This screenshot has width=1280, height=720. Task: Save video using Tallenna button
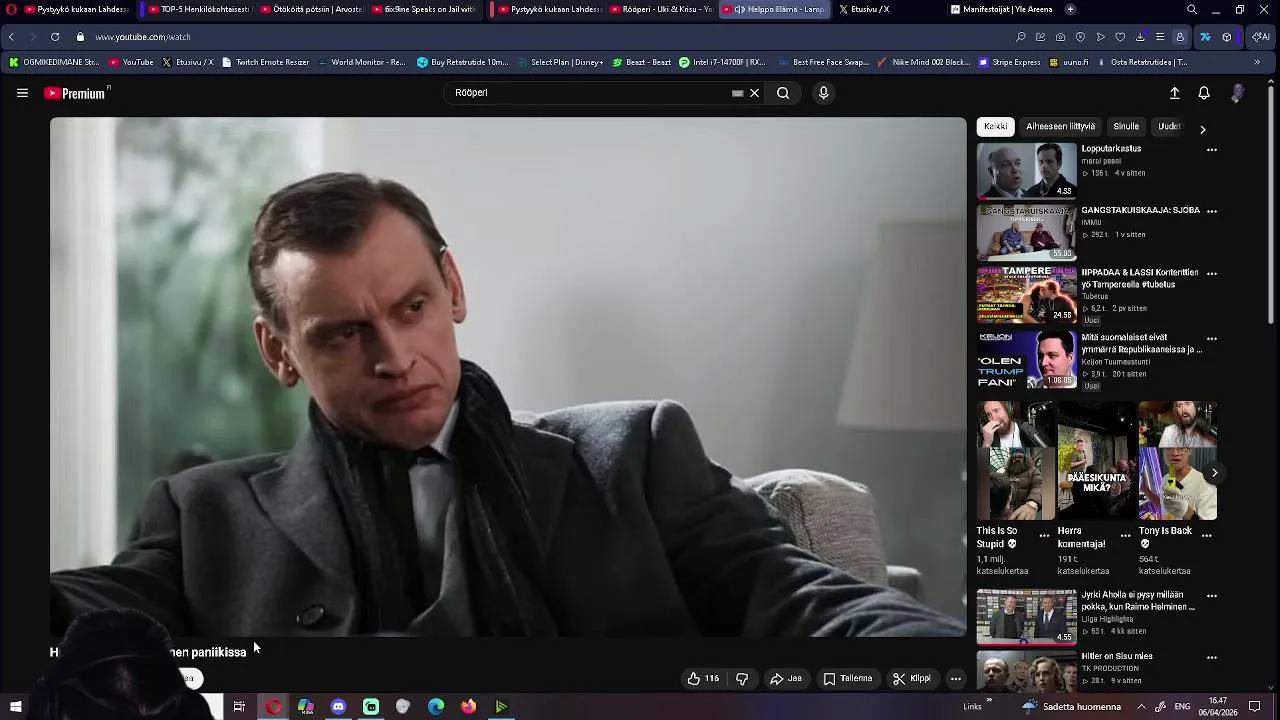pyautogui.click(x=848, y=678)
